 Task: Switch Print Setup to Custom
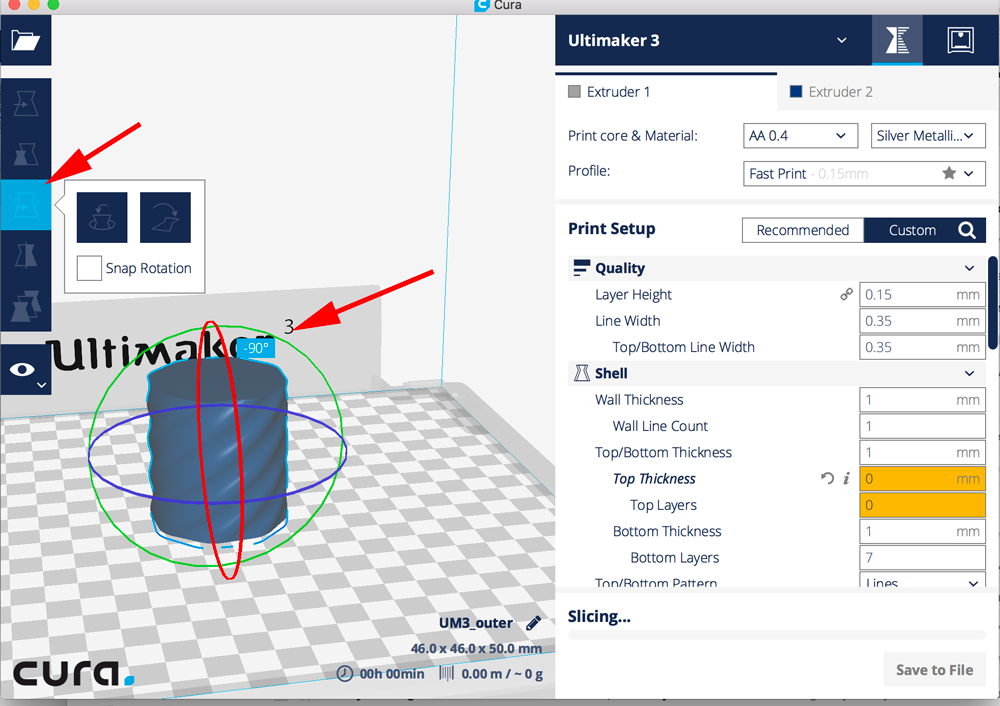pyautogui.click(x=912, y=230)
